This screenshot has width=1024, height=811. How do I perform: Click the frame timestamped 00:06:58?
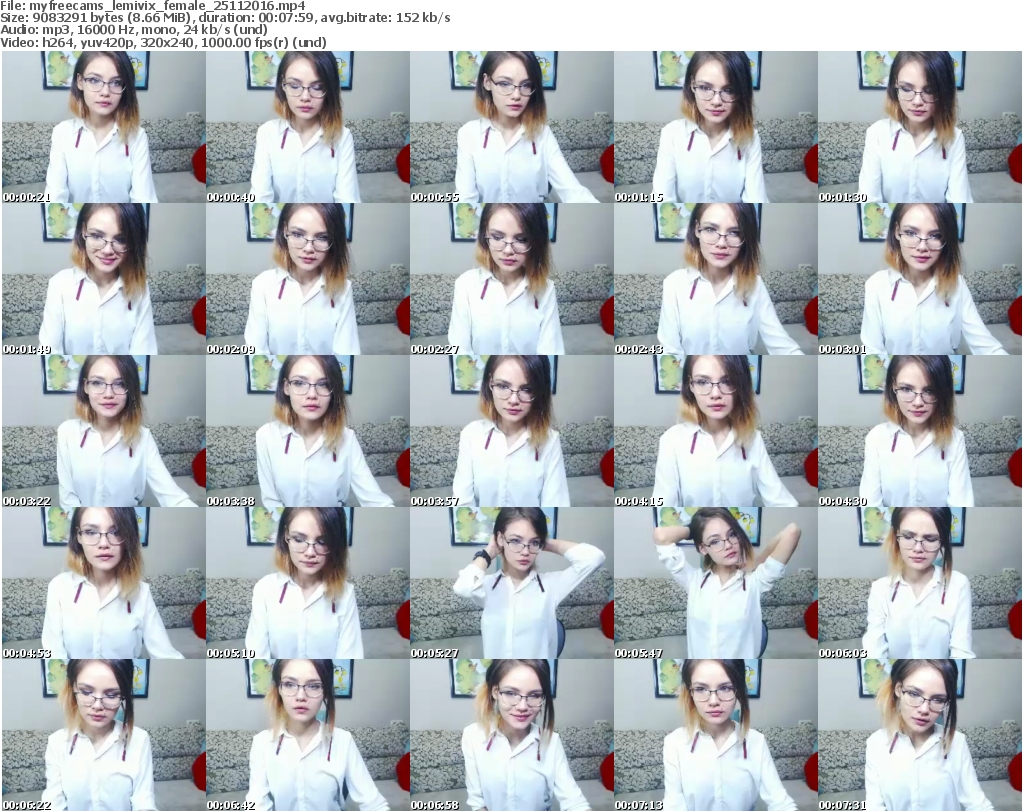(511, 735)
